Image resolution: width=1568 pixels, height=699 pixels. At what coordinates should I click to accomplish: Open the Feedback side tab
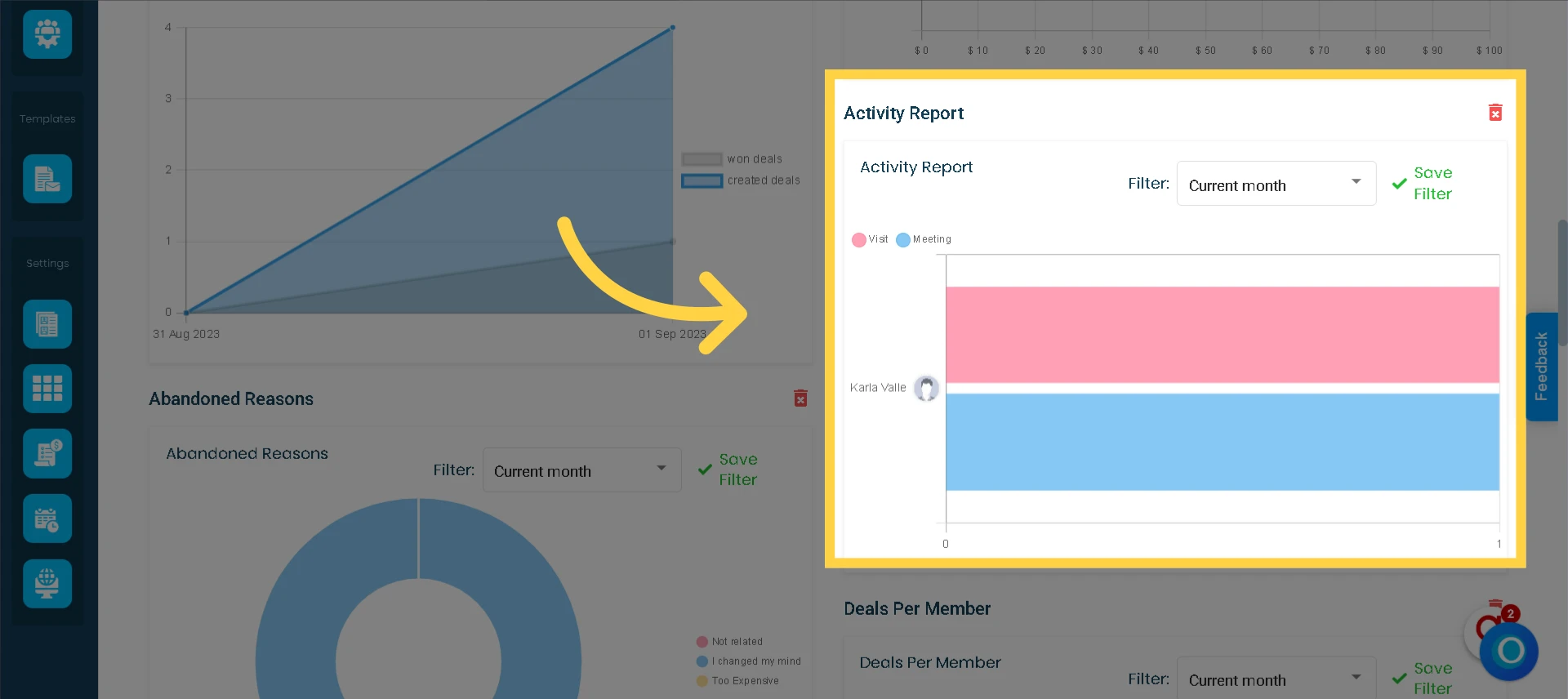click(1542, 367)
